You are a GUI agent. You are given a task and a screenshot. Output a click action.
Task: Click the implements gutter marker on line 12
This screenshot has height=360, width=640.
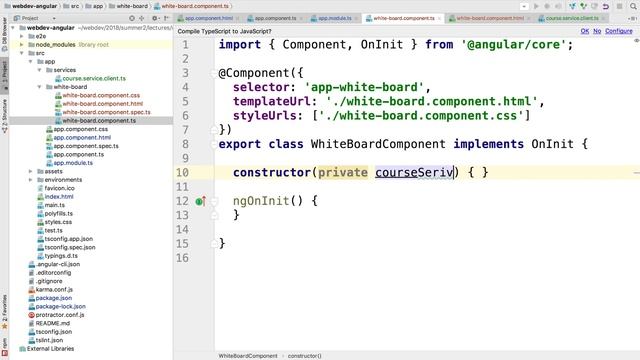coord(200,201)
